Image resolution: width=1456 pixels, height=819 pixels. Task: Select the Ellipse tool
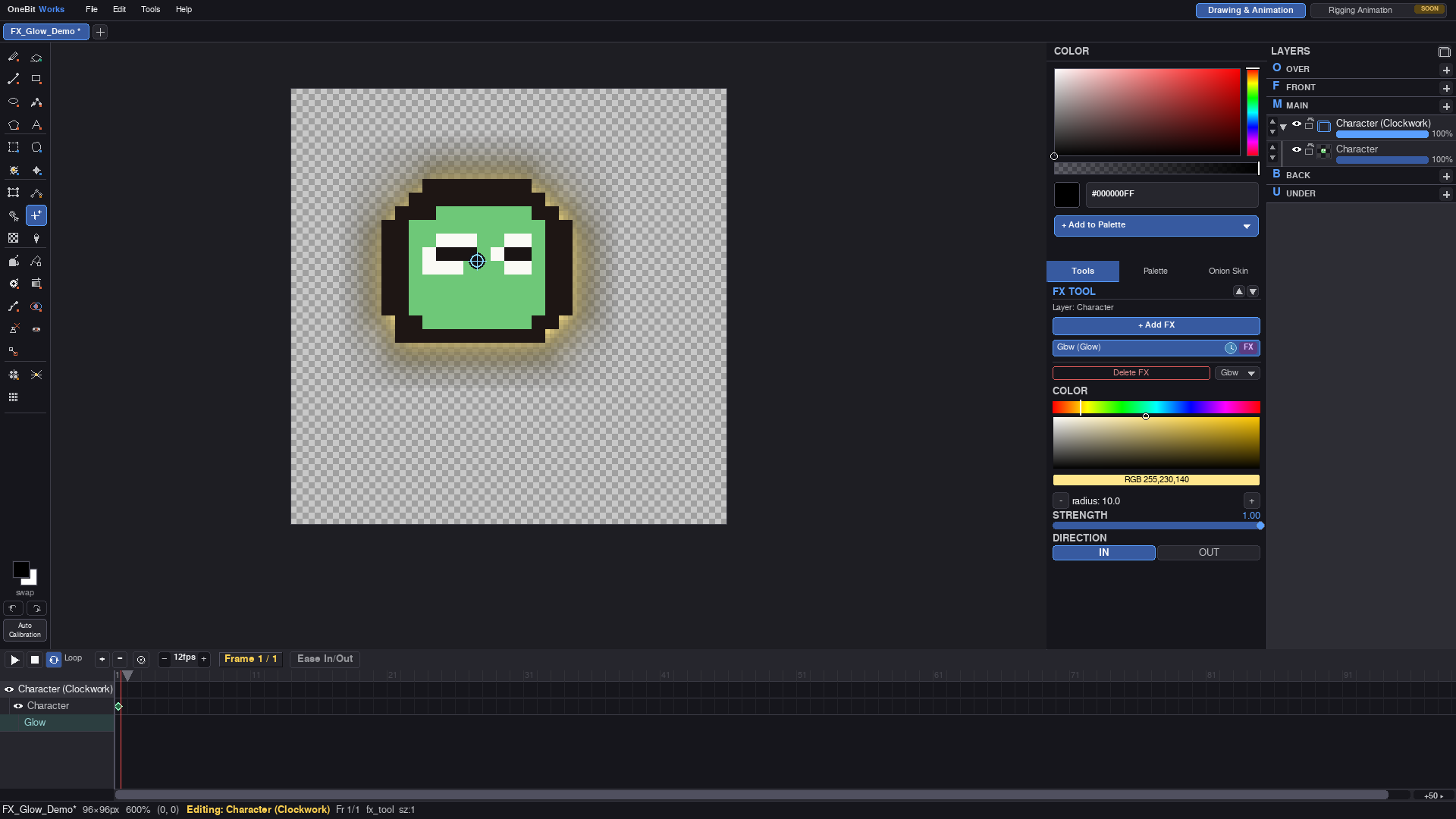[x=14, y=102]
